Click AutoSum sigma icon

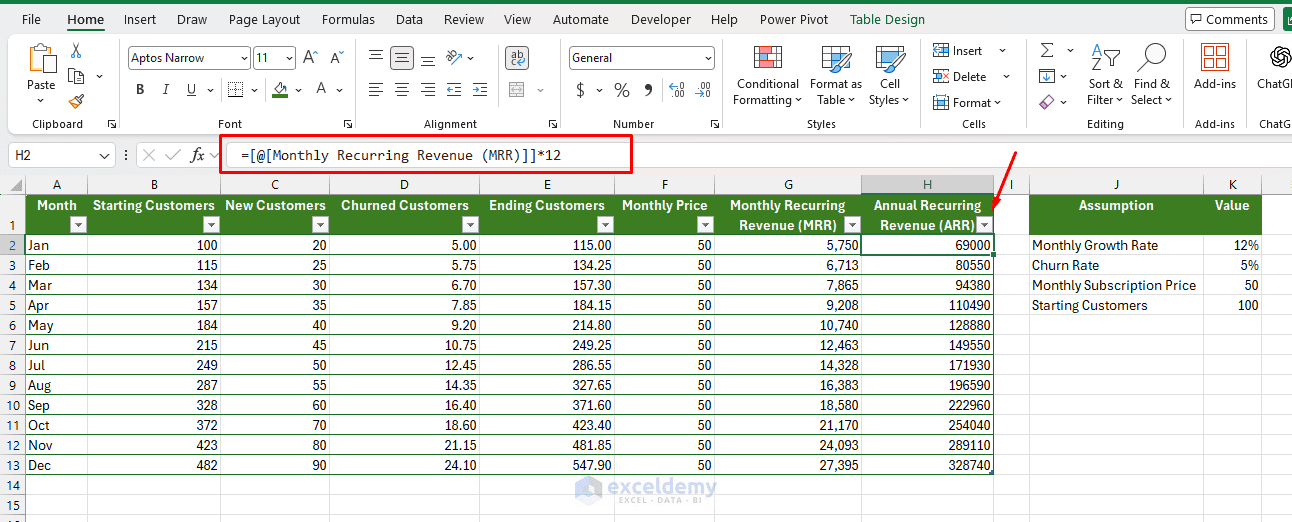(x=1047, y=51)
